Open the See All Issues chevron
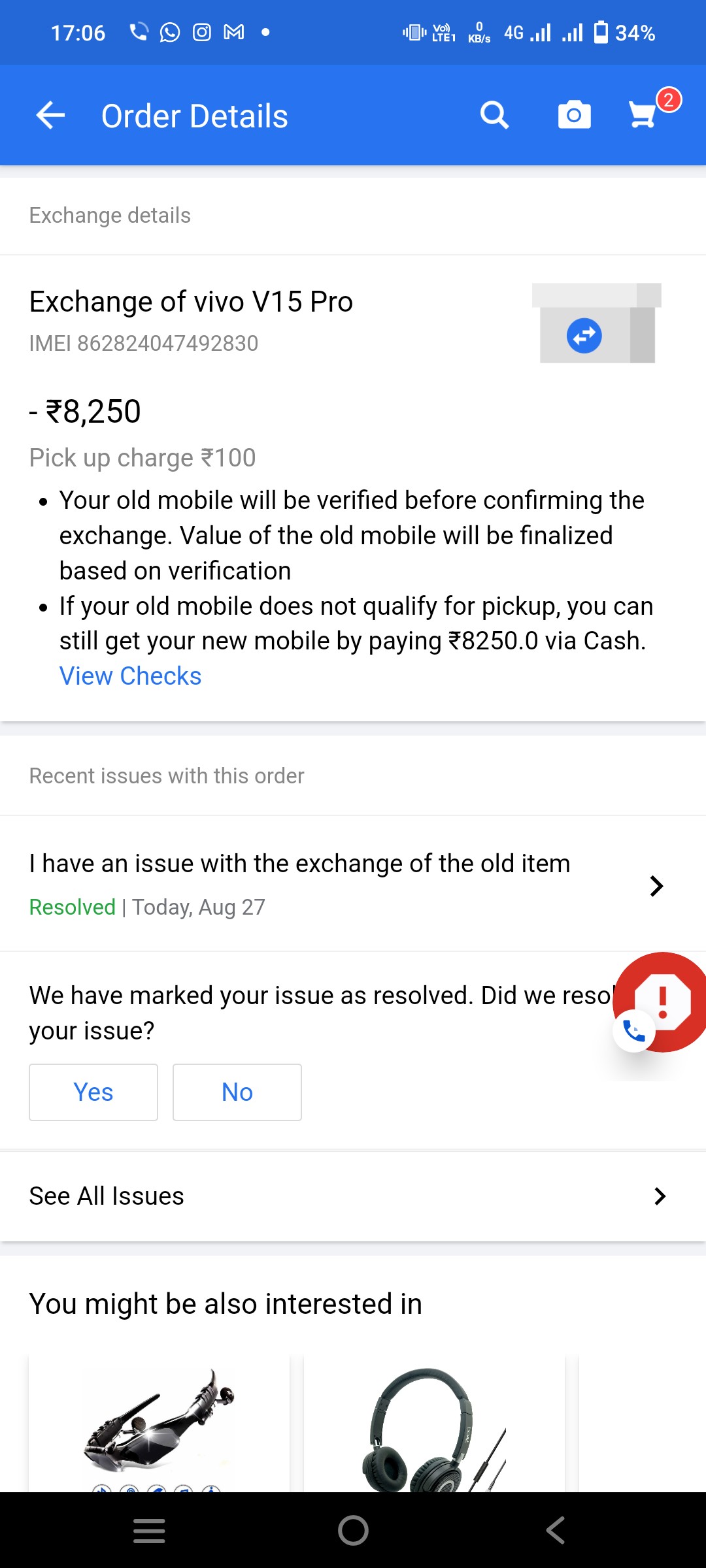 (x=660, y=1196)
